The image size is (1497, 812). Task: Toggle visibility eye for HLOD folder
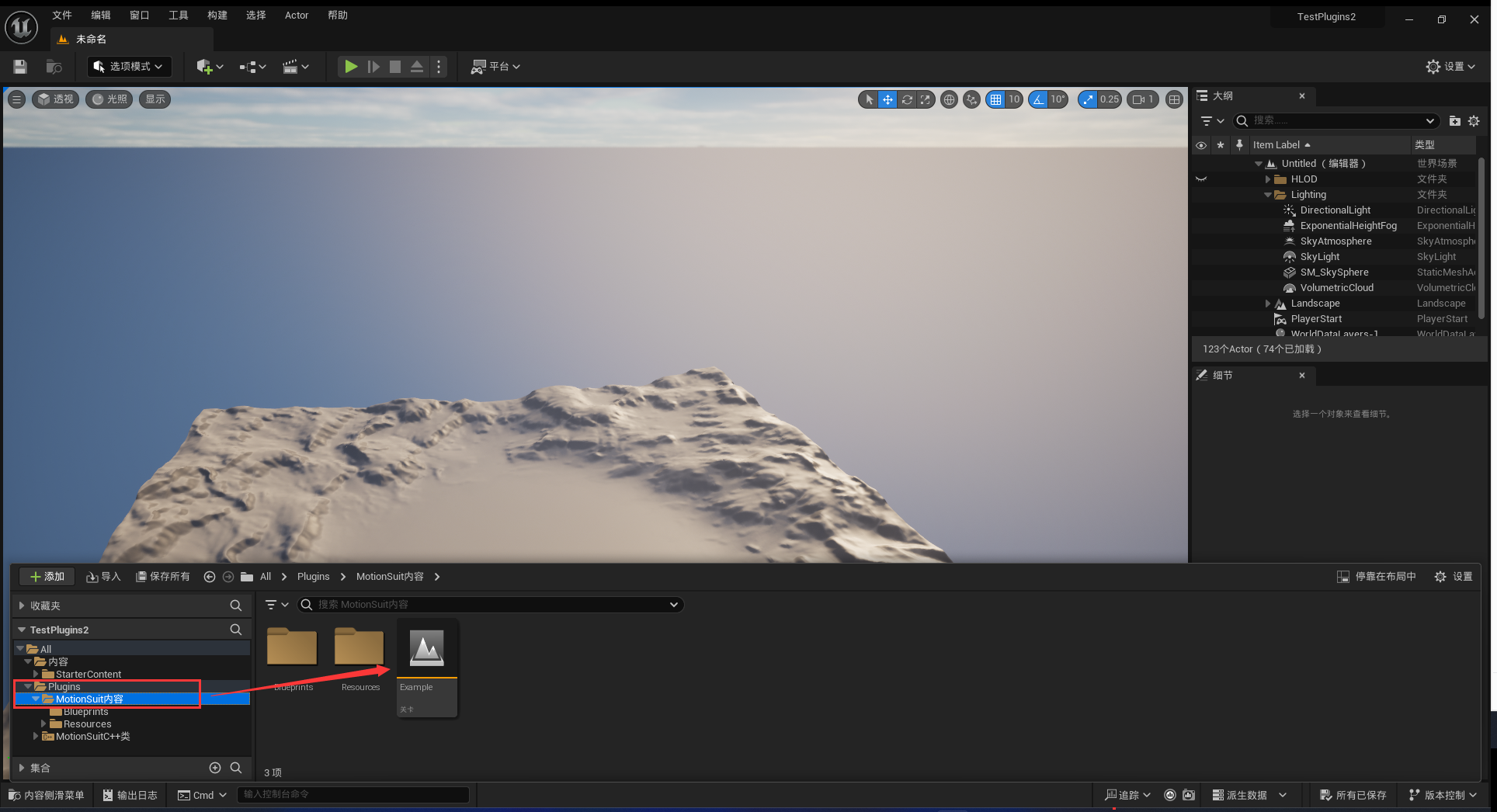click(x=1201, y=179)
